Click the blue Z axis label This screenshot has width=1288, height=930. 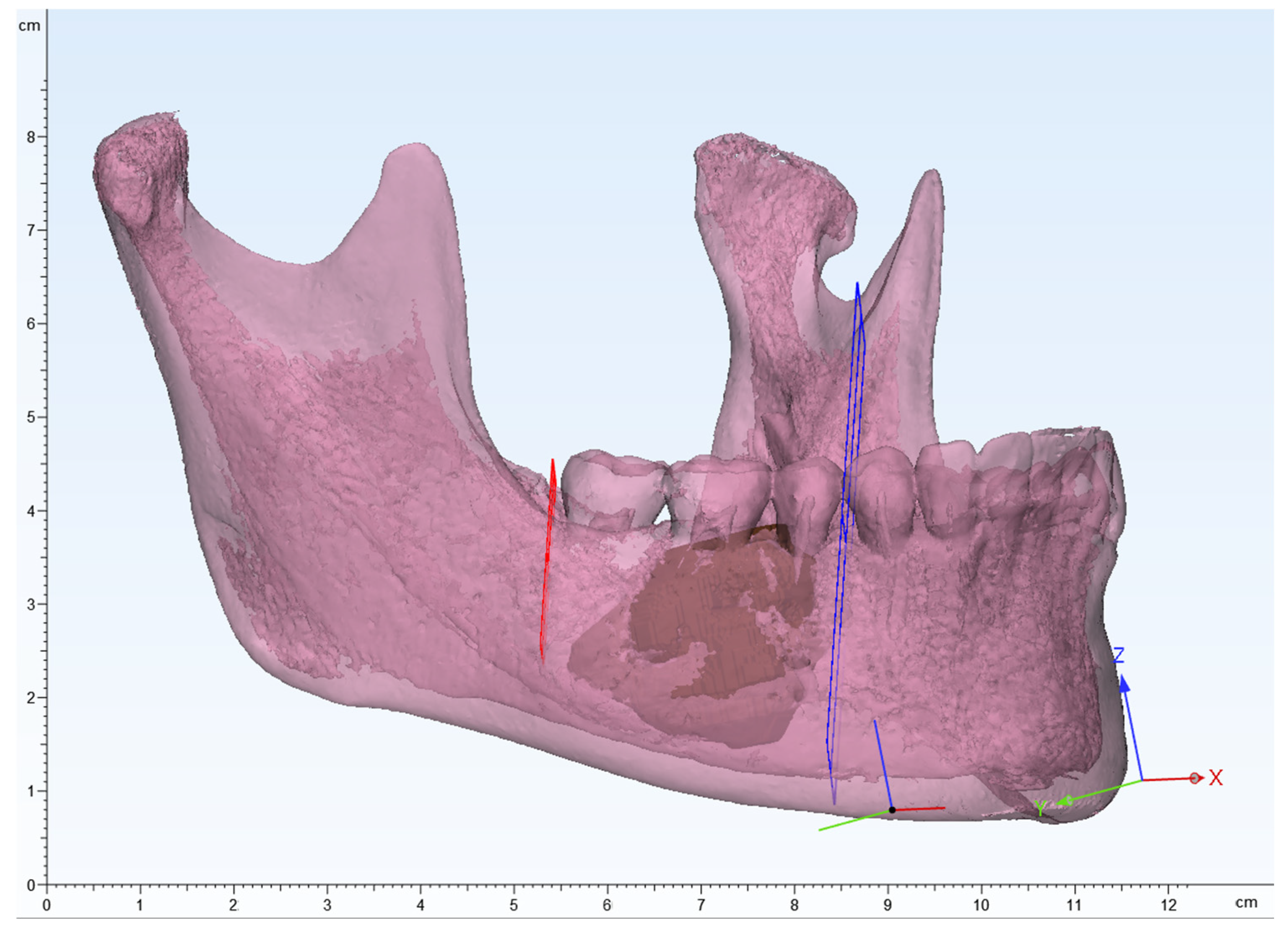pos(1118,656)
